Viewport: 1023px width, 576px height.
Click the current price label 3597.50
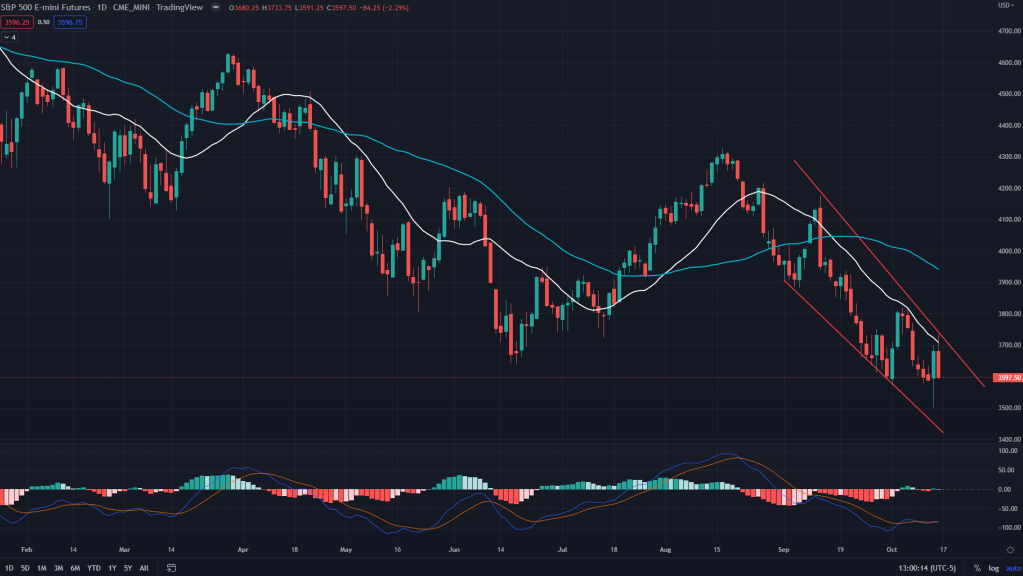pyautogui.click(x=1005, y=377)
